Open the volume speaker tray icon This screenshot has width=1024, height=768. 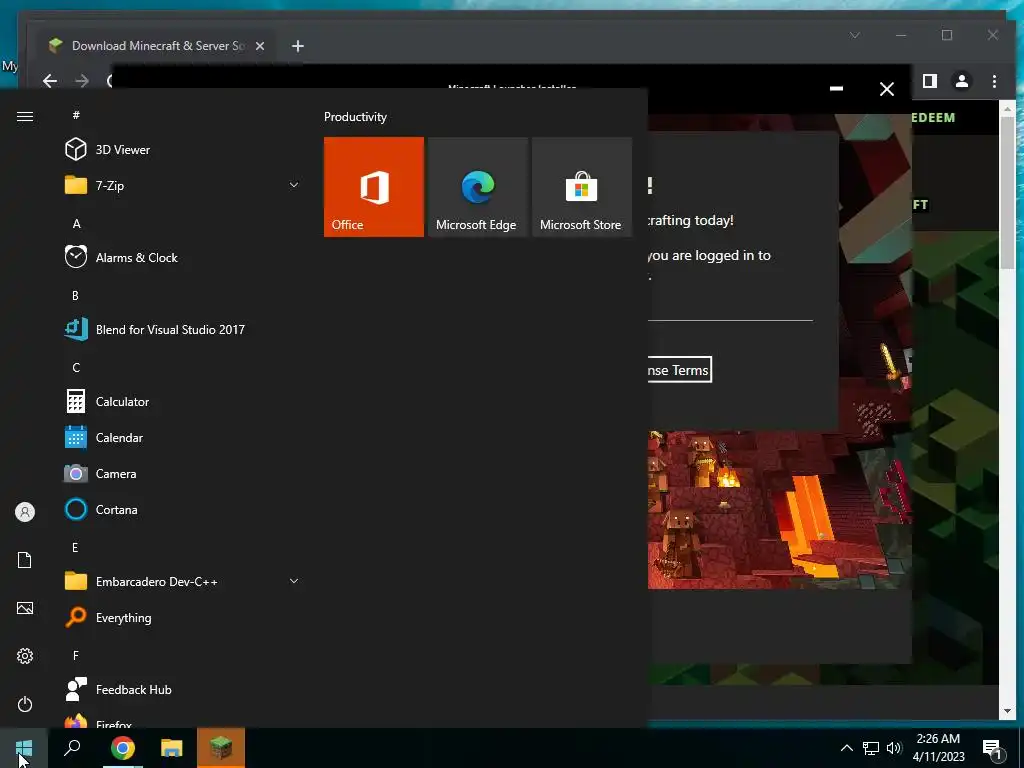tap(894, 748)
